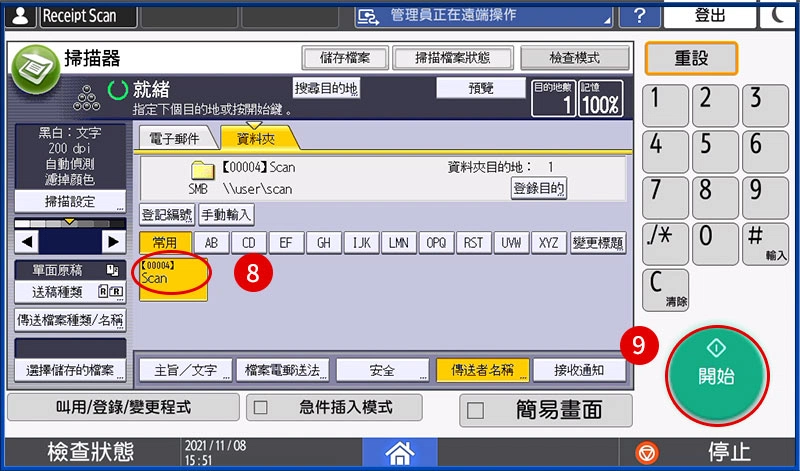
Task: Tap the 單面原稿 original setting
Action: [x=70, y=270]
